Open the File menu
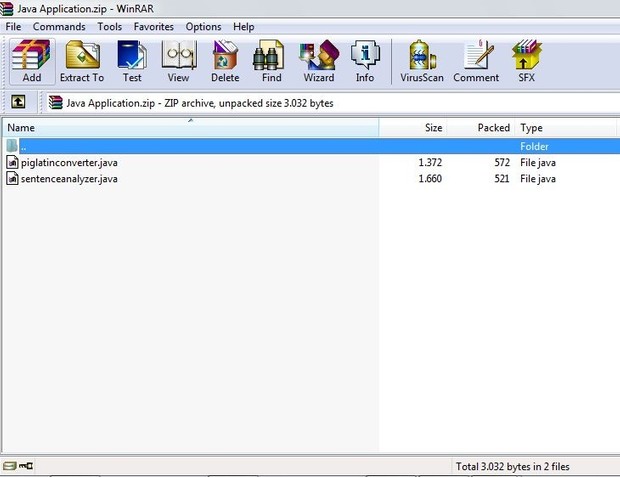 tap(13, 26)
